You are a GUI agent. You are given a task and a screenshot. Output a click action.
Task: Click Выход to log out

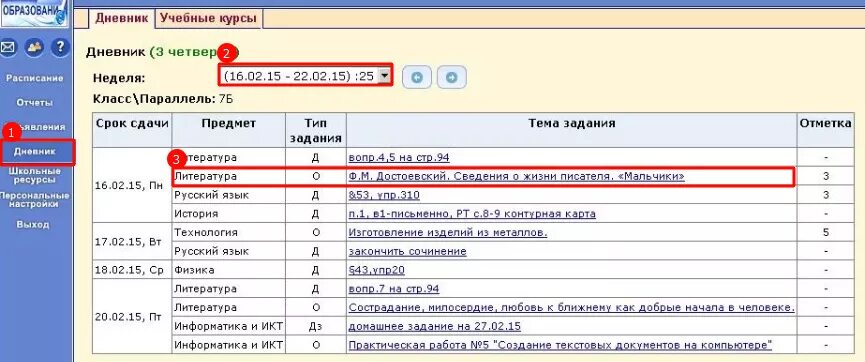(33, 225)
